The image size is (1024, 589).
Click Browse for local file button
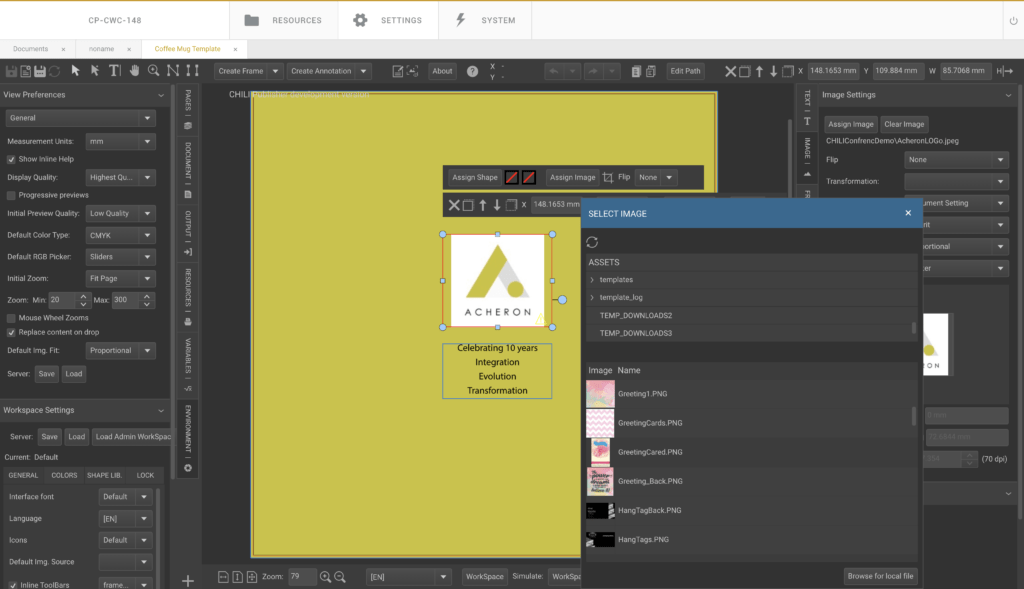880,576
